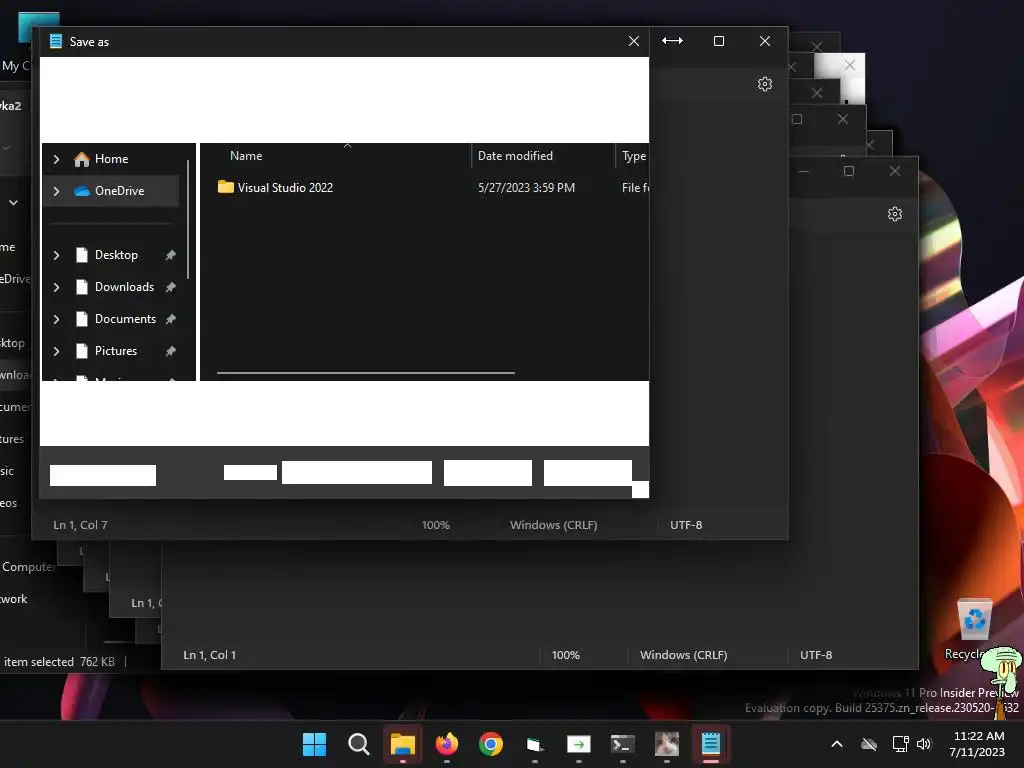Click UTF-8 in back Notepad window
Screen dimensions: 1024x768
coord(816,655)
